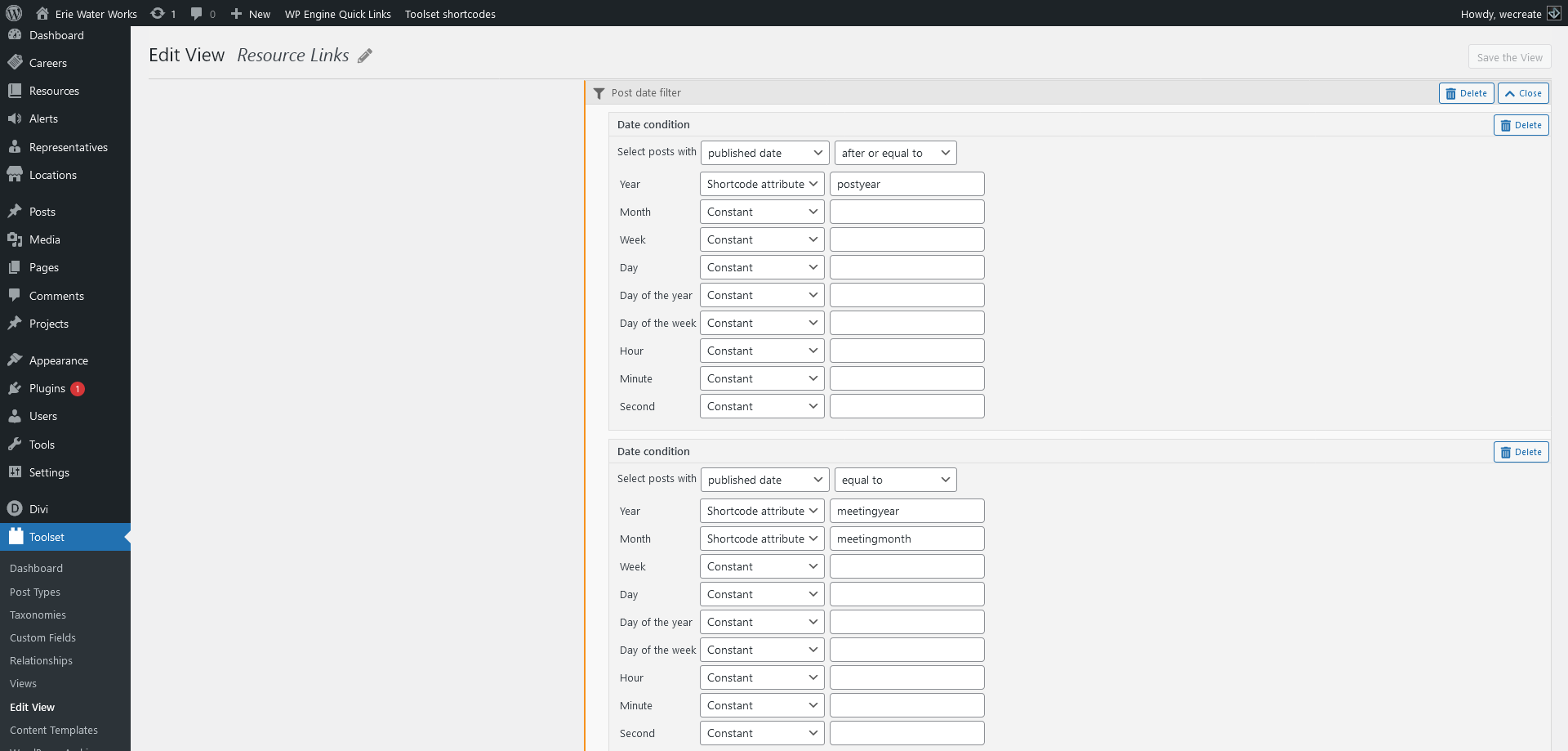Open first condition Minute Constant dropdown

[762, 378]
